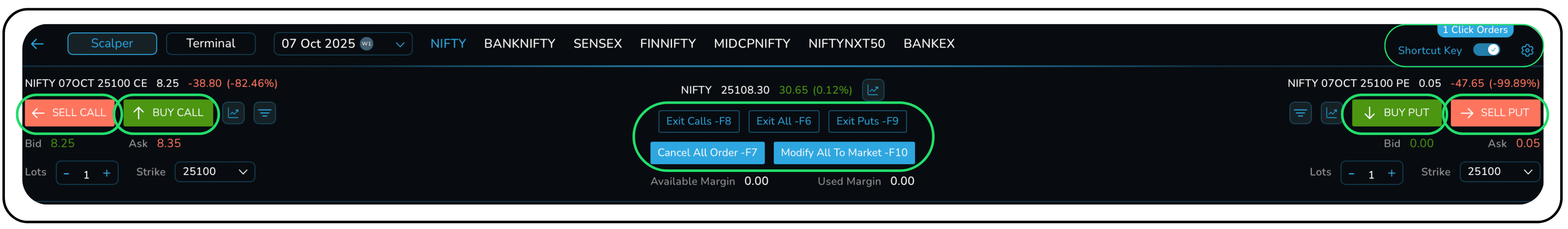Open the call option chart icon
The image size is (1568, 229).
[233, 113]
